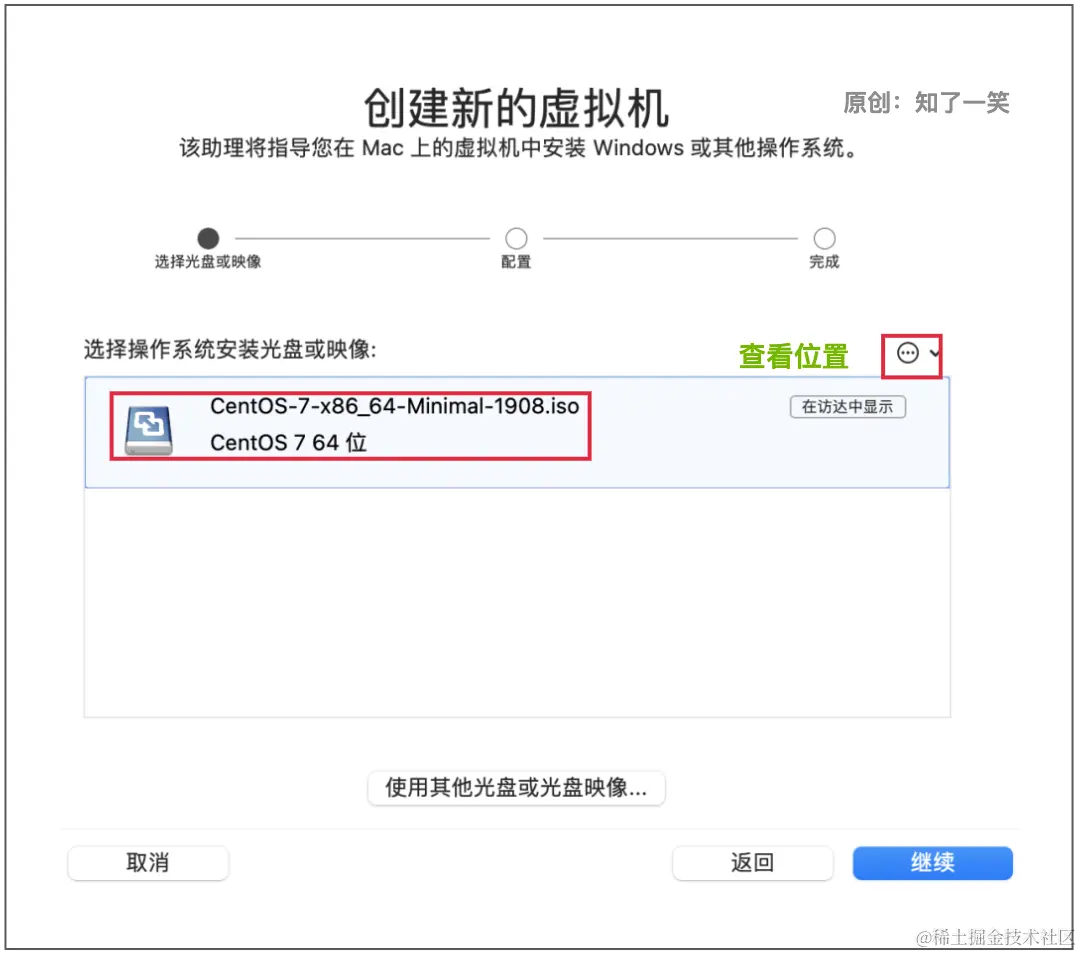Image resolution: width=1082 pixels, height=954 pixels.
Task: Click the 选择光盘或映像 step indicator circle
Action: coord(208,239)
